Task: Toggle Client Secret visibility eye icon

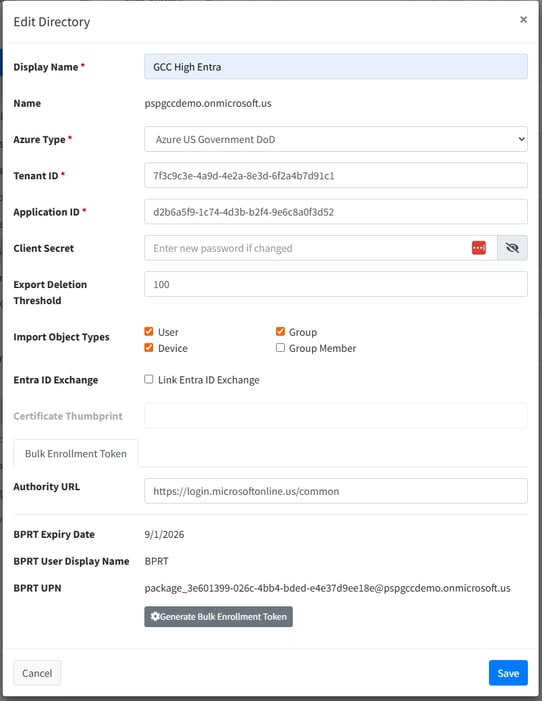Action: (512, 248)
